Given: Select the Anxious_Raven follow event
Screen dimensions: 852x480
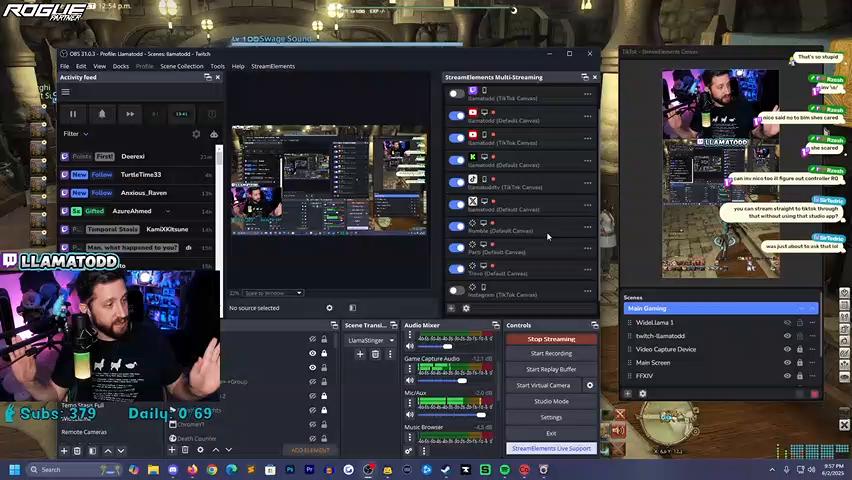Looking at the screenshot, I should coord(137,193).
